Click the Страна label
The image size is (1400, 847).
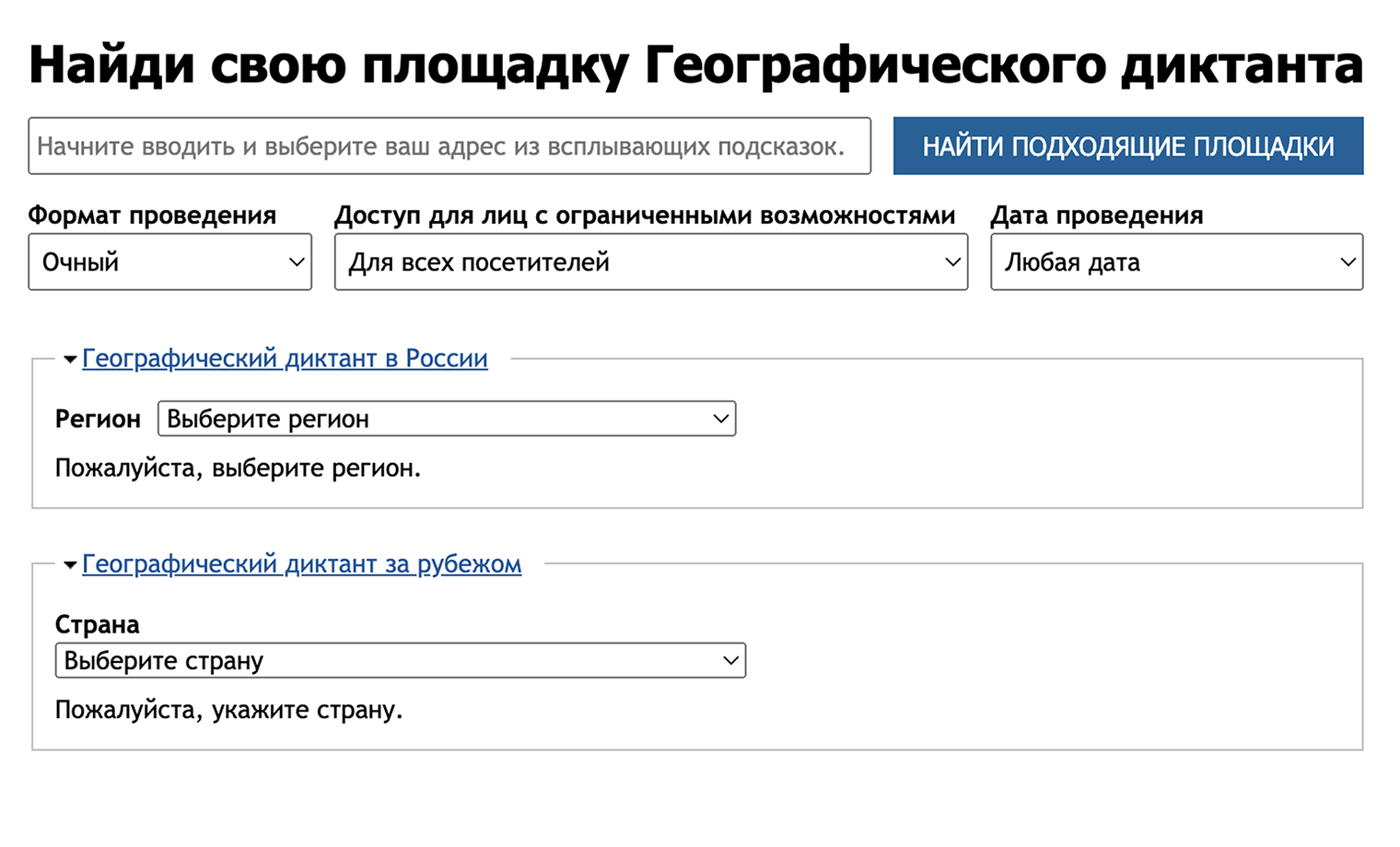pos(98,624)
